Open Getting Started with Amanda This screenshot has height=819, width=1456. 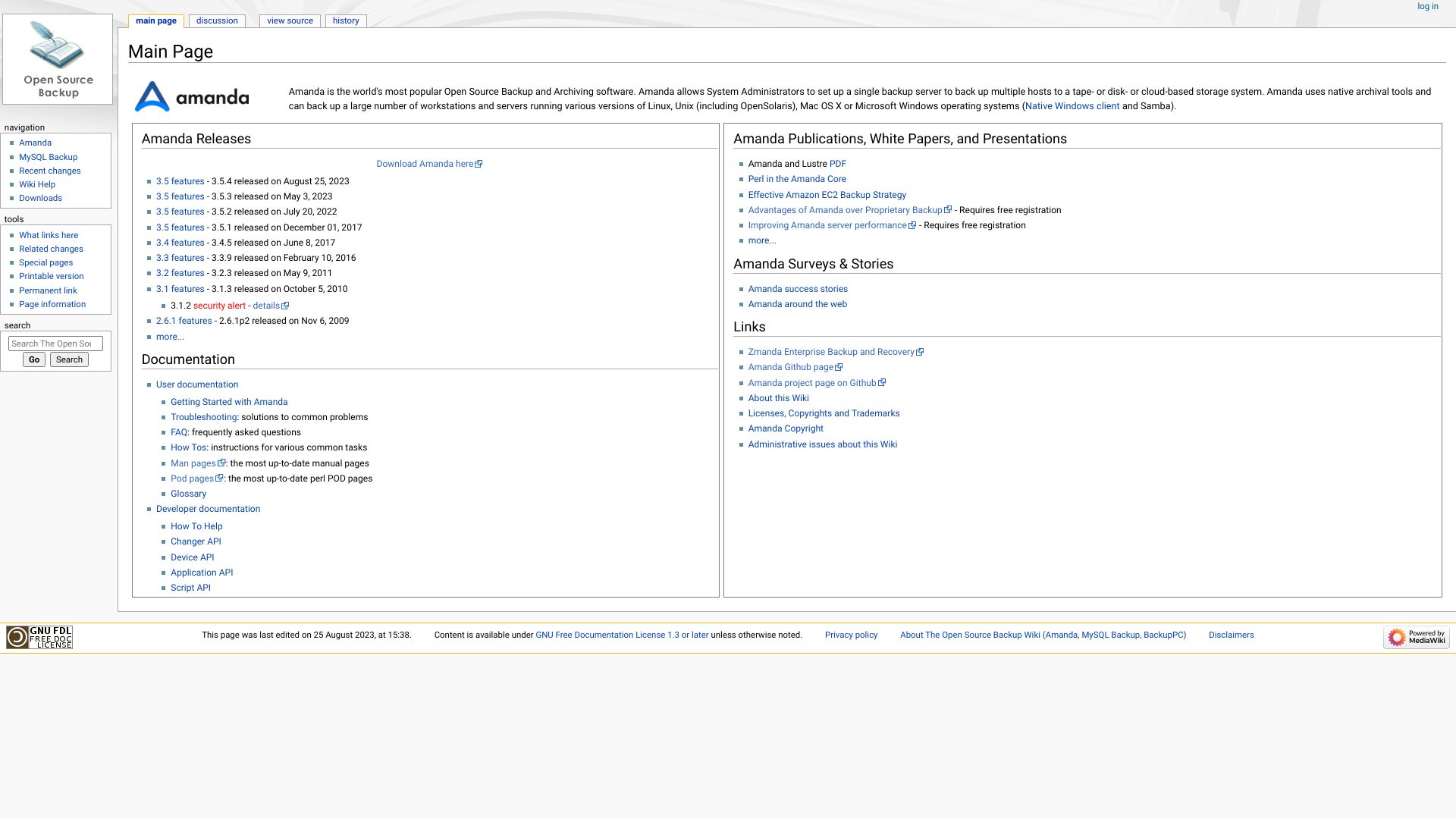pyautogui.click(x=229, y=403)
